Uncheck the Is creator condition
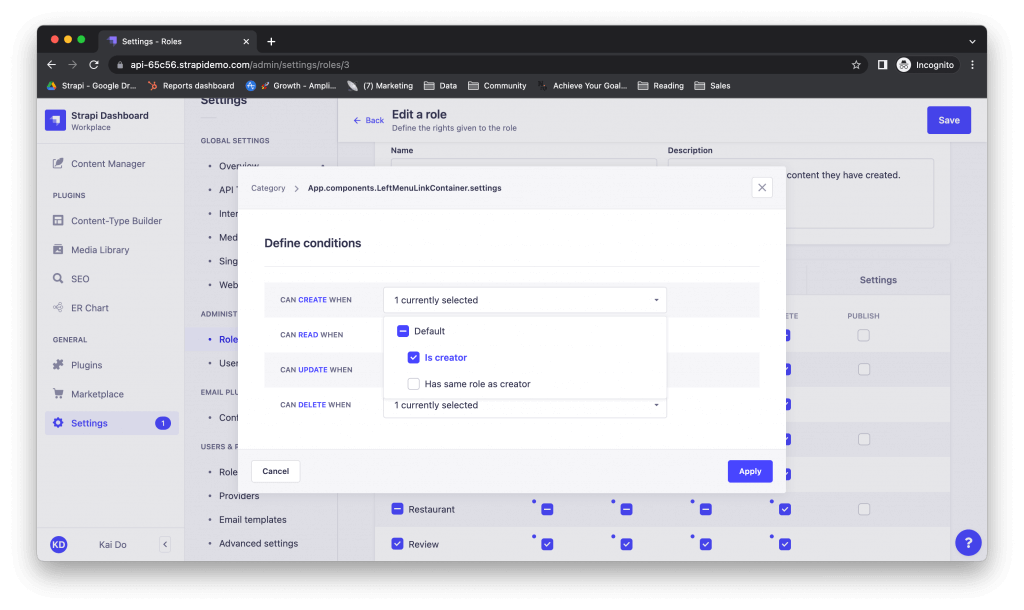The height and width of the screenshot is (610, 1024). pyautogui.click(x=413, y=357)
